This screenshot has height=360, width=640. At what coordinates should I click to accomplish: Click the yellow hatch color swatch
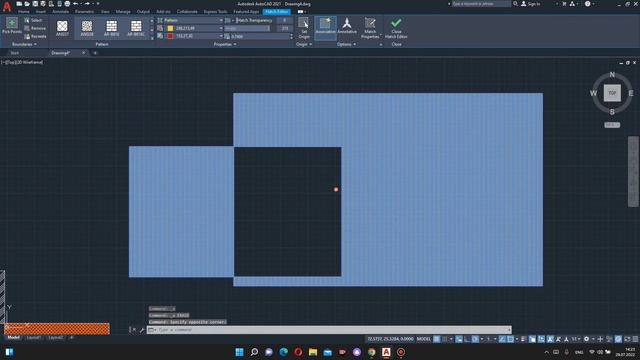[170, 28]
